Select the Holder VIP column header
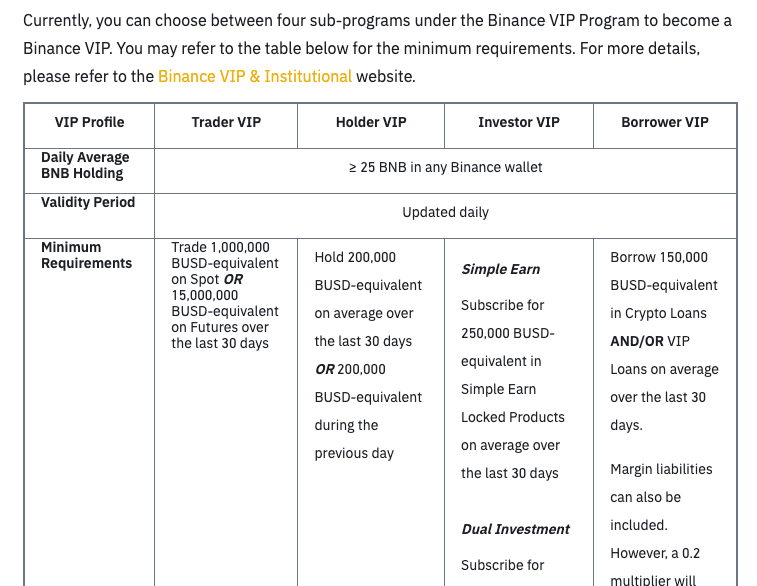757x586 pixels. 371,122
